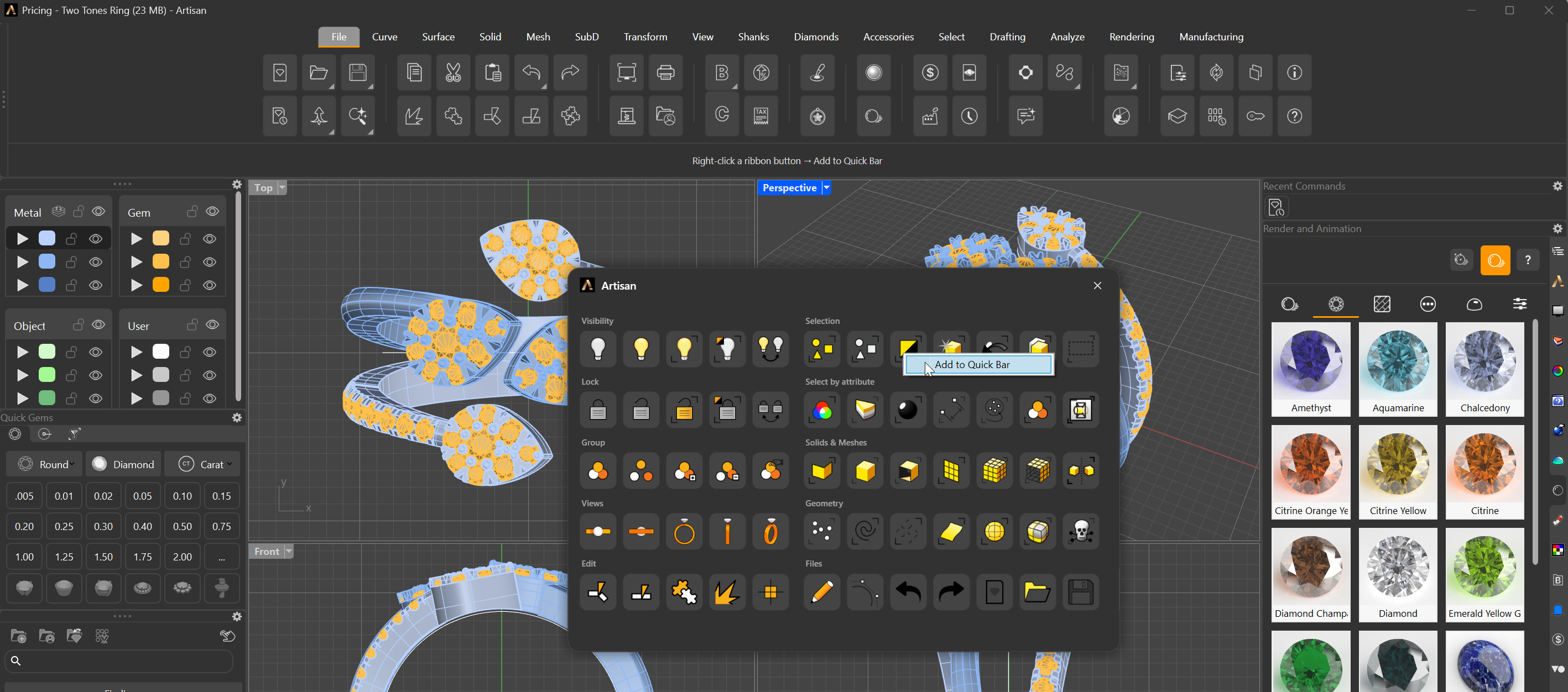Open the Round gem shape dropdown
Screen dimensions: 1568x692
tap(44, 465)
